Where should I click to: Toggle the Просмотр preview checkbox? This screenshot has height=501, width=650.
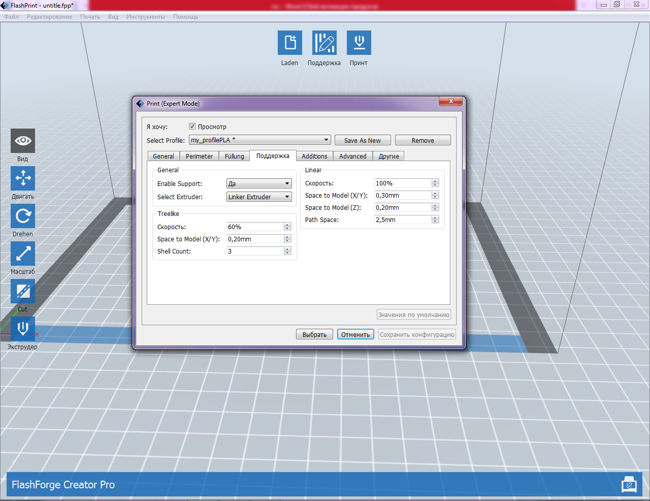tap(192, 127)
